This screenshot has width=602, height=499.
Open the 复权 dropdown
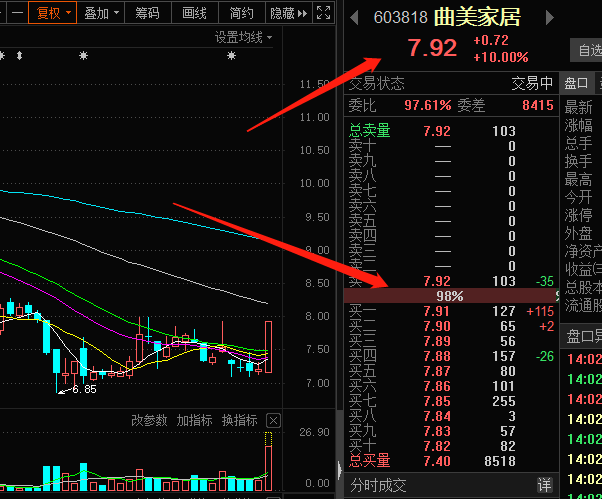point(53,13)
